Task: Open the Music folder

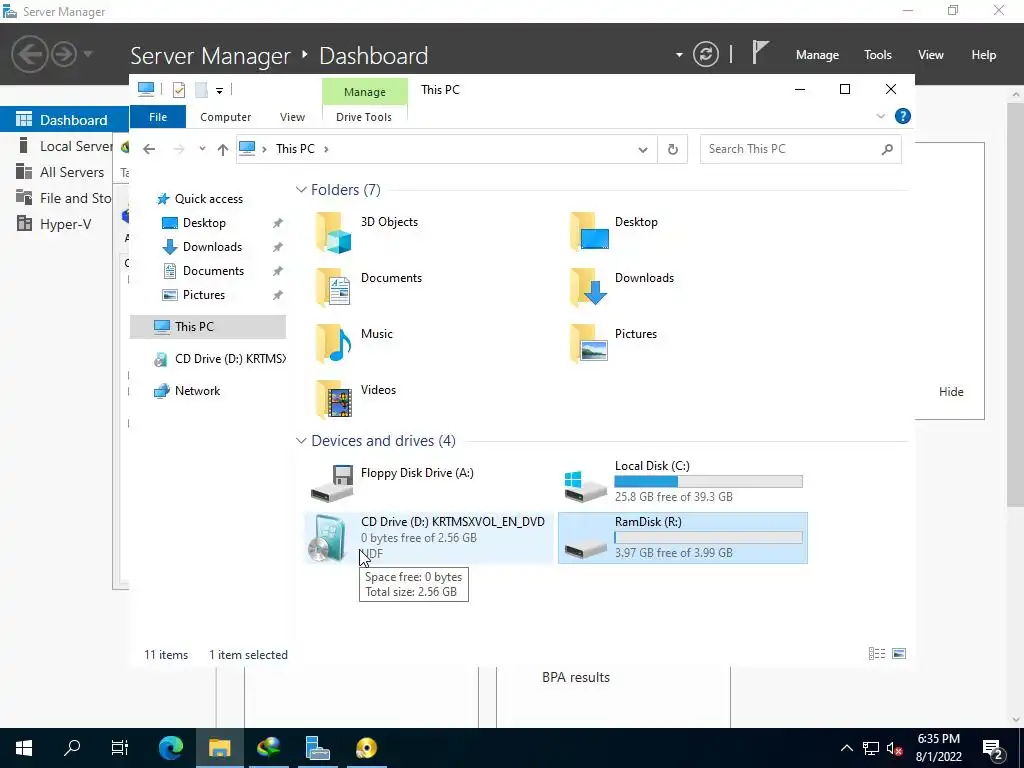Action: [355, 344]
